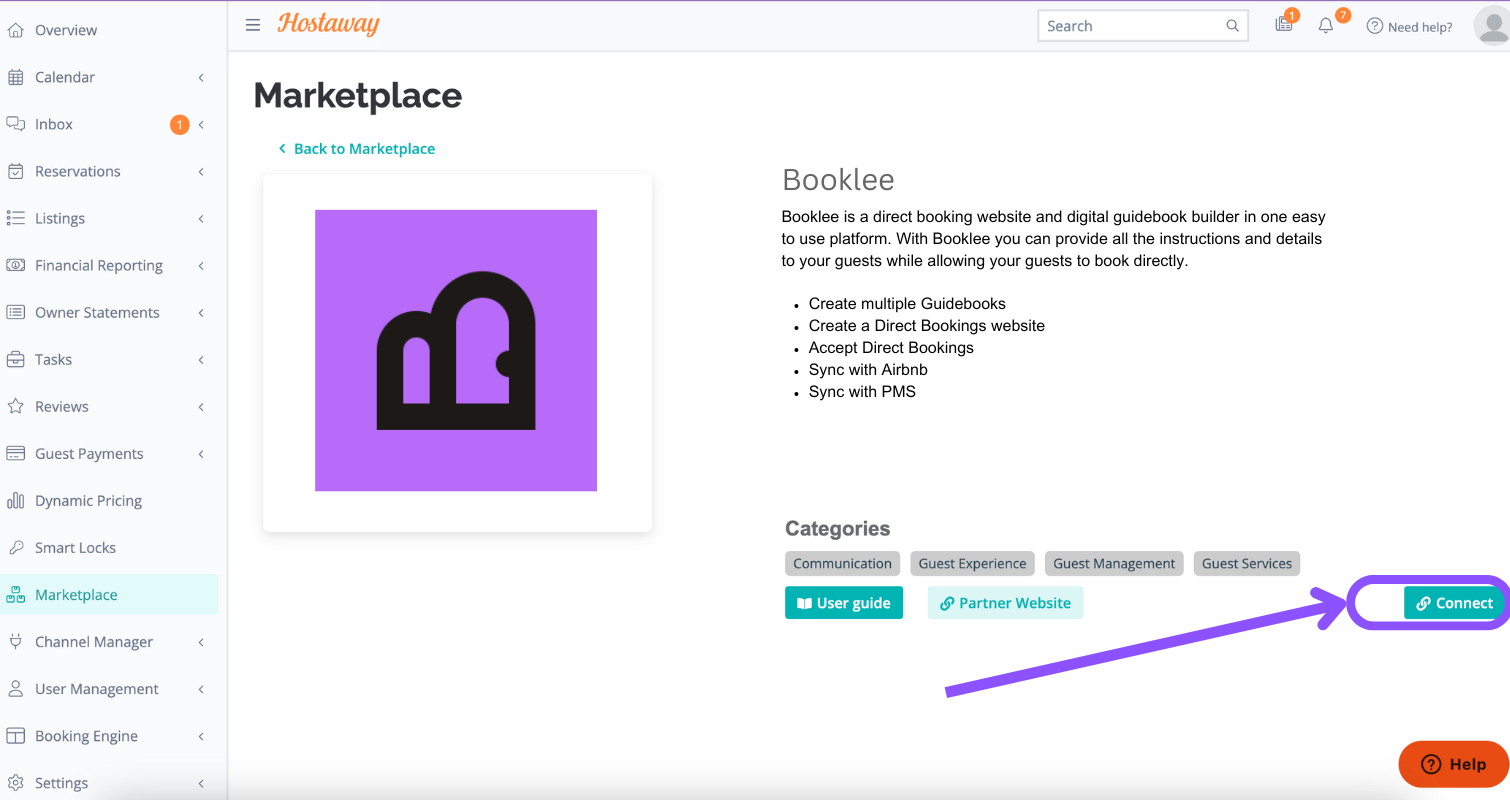The image size is (1510, 800).
Task: Click the Booking Engine layout icon
Action: pos(15,735)
